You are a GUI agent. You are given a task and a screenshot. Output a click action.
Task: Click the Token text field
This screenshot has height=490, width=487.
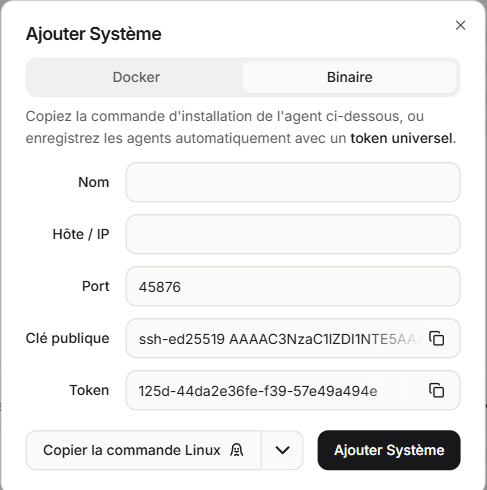click(x=278, y=391)
